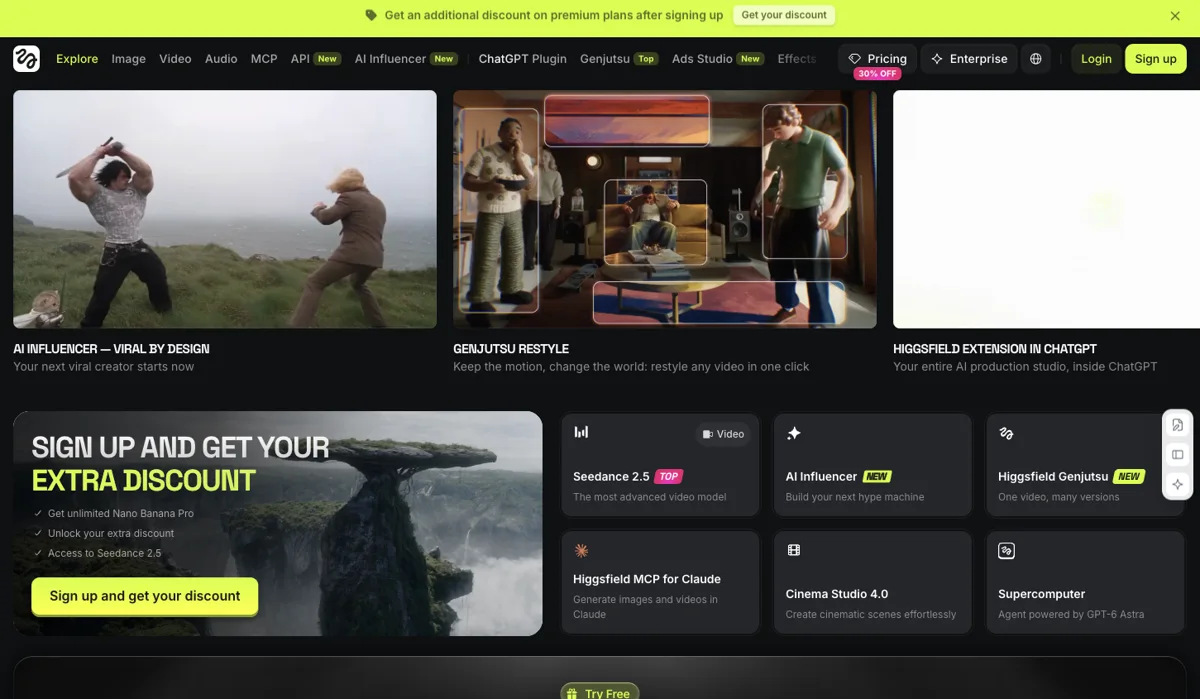1200x699 pixels.
Task: Open the AI Influencer sword fight thumbnail
Action: point(225,209)
